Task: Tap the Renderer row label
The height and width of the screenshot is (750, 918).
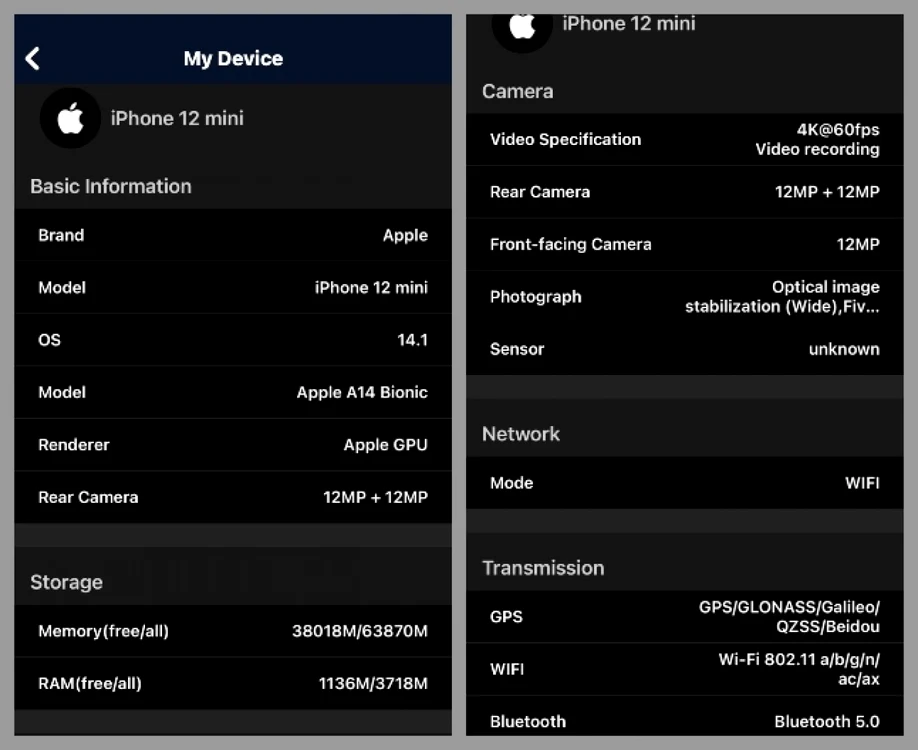Action: [74, 445]
